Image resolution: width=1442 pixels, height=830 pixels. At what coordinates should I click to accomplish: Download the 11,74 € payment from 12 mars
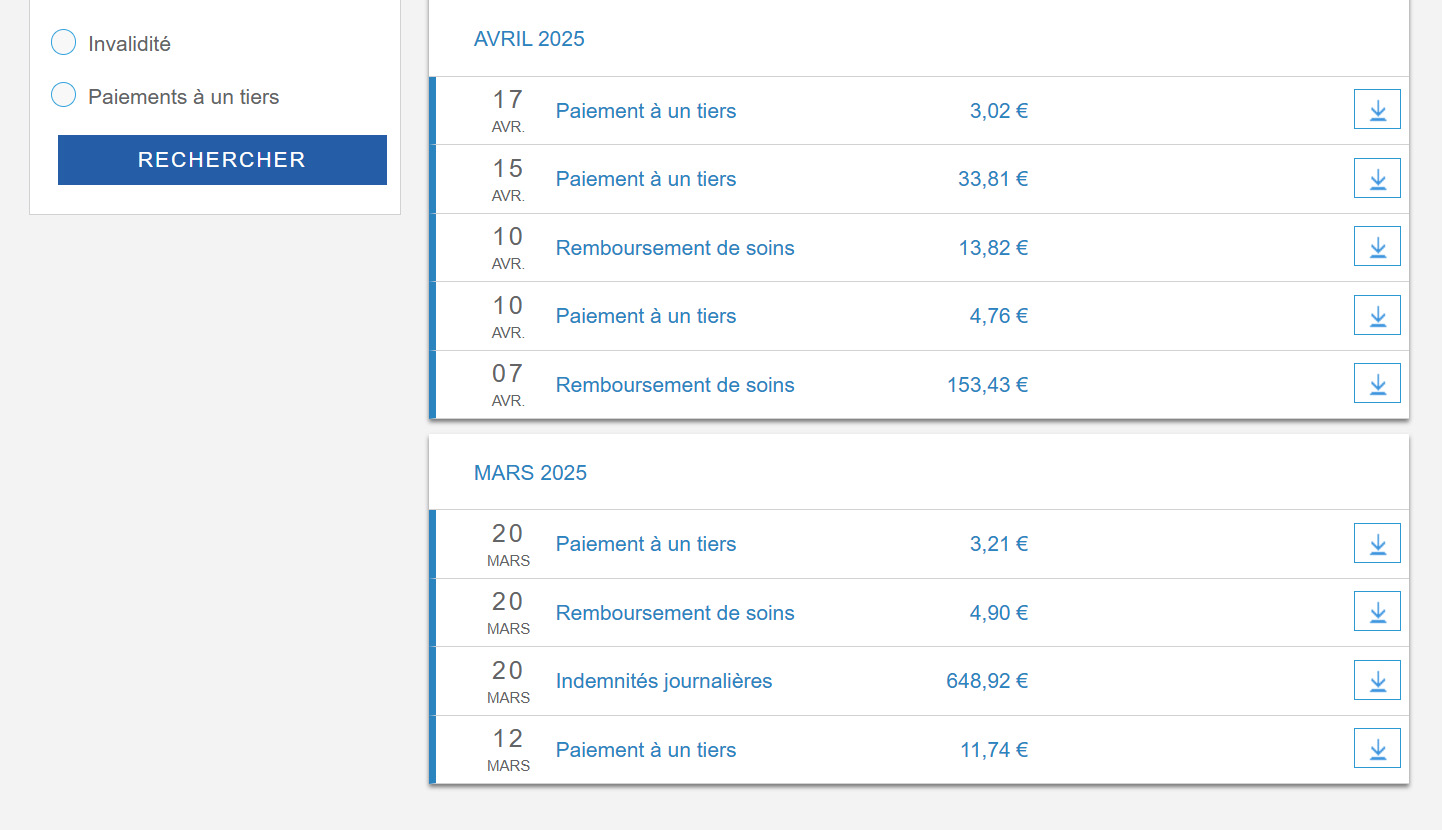click(x=1377, y=748)
